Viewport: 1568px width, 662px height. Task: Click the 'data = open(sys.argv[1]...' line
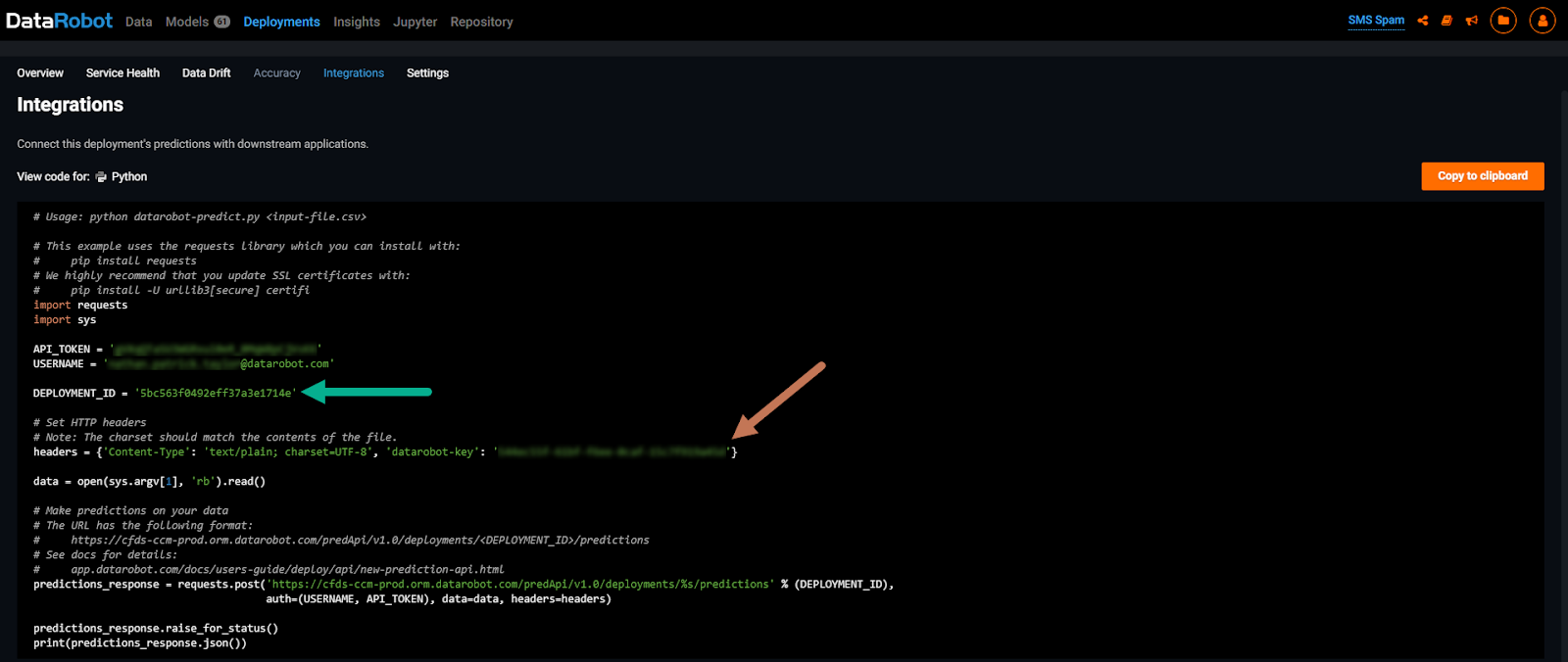pyautogui.click(x=149, y=482)
